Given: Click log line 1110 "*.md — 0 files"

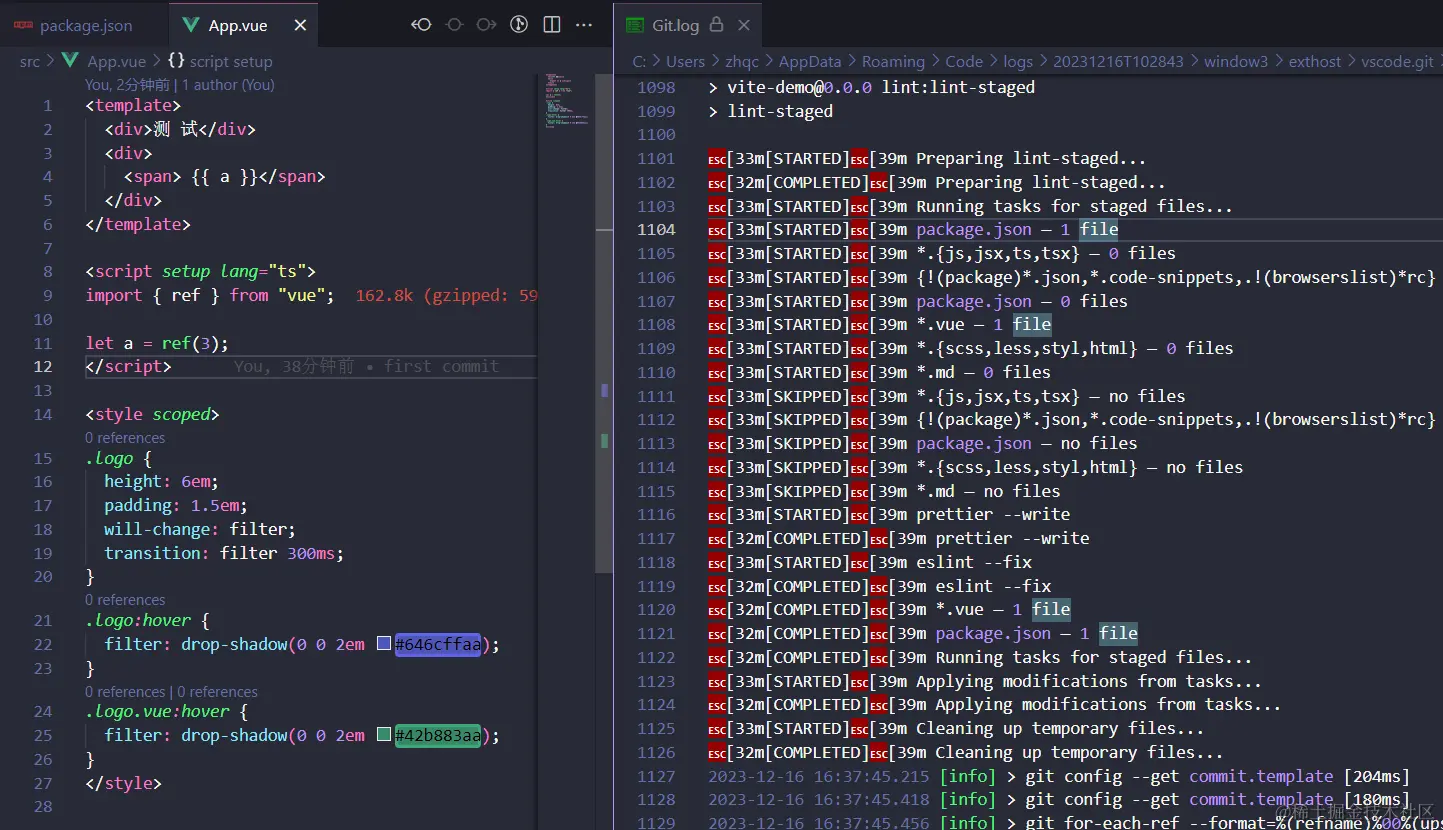Looking at the screenshot, I should (879, 372).
